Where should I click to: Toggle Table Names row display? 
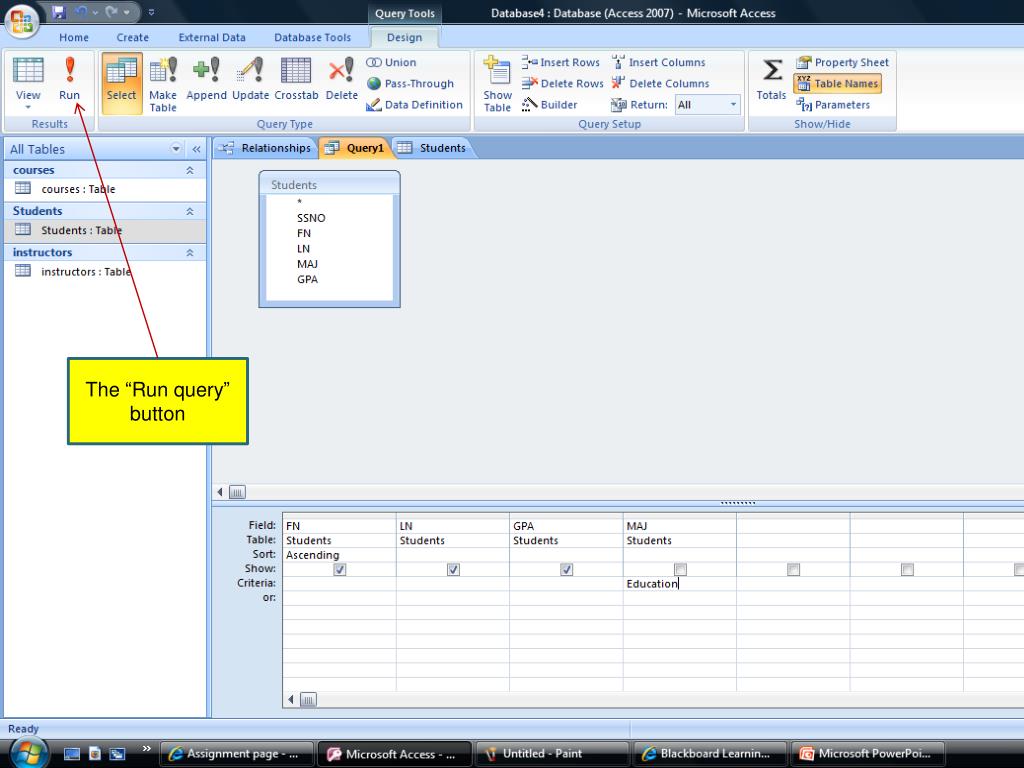837,84
